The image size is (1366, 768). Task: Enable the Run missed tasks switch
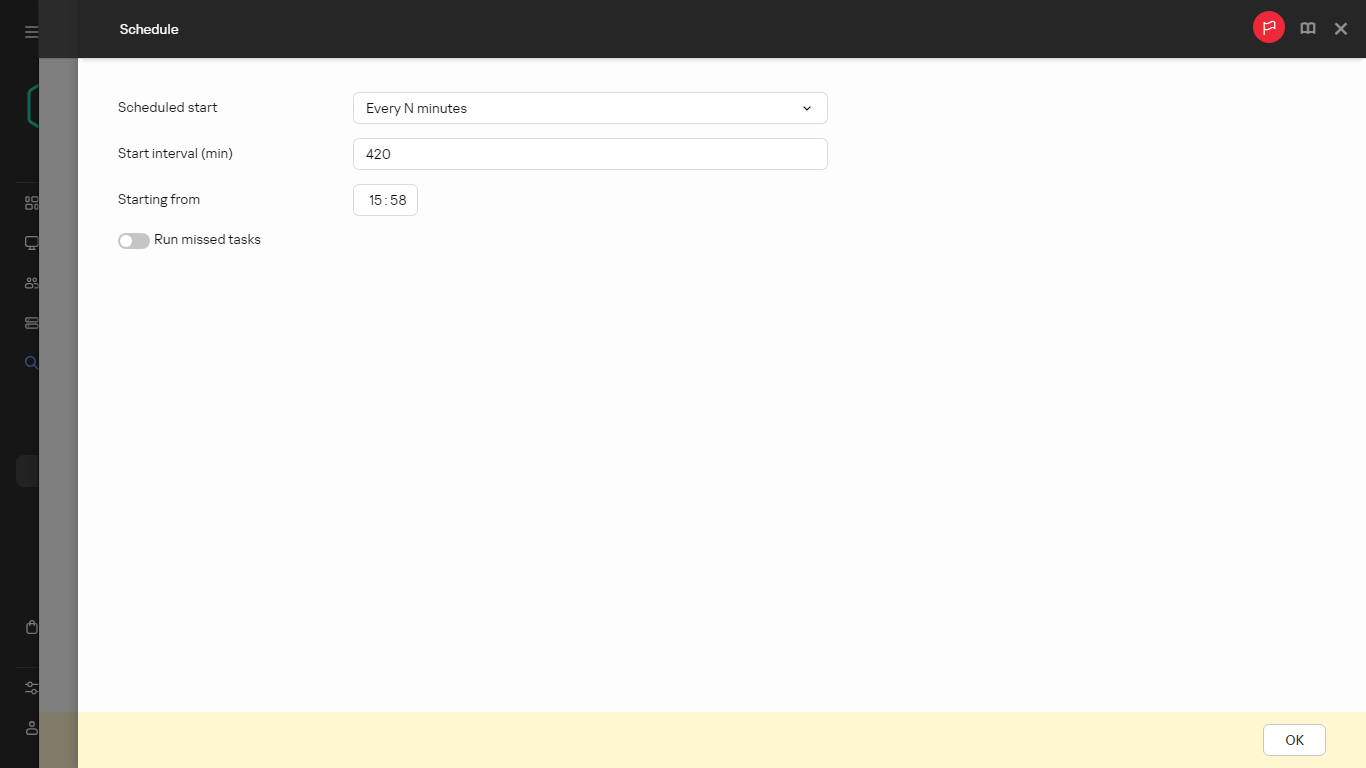coord(133,240)
